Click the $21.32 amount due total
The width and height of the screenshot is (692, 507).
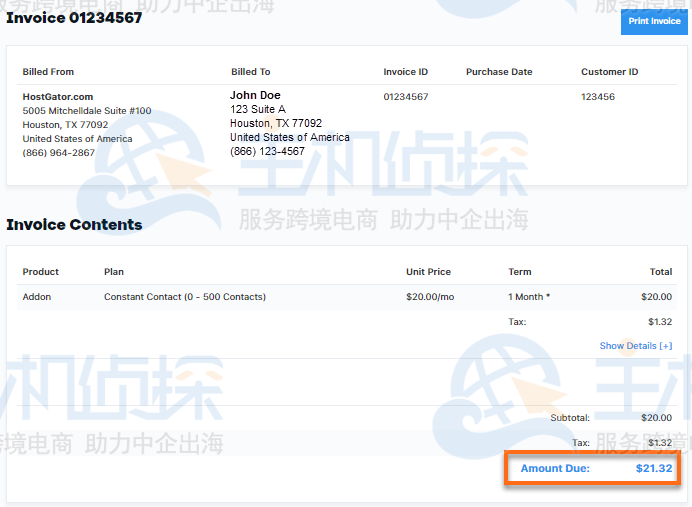[x=653, y=468]
